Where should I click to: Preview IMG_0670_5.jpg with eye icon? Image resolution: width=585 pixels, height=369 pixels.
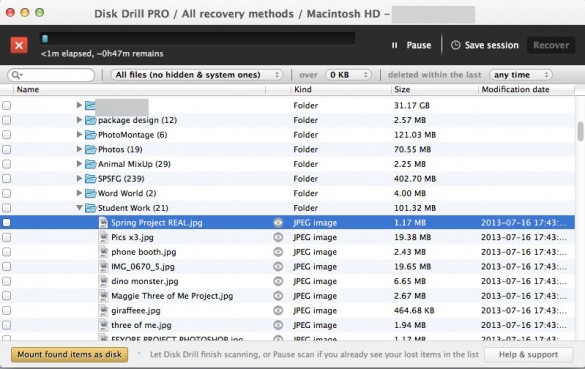click(x=278, y=266)
